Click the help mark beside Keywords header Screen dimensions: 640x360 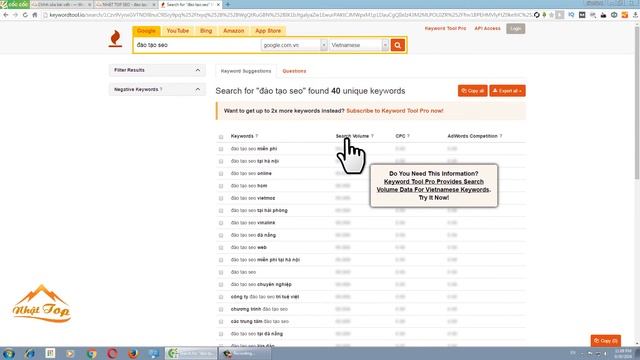click(257, 136)
